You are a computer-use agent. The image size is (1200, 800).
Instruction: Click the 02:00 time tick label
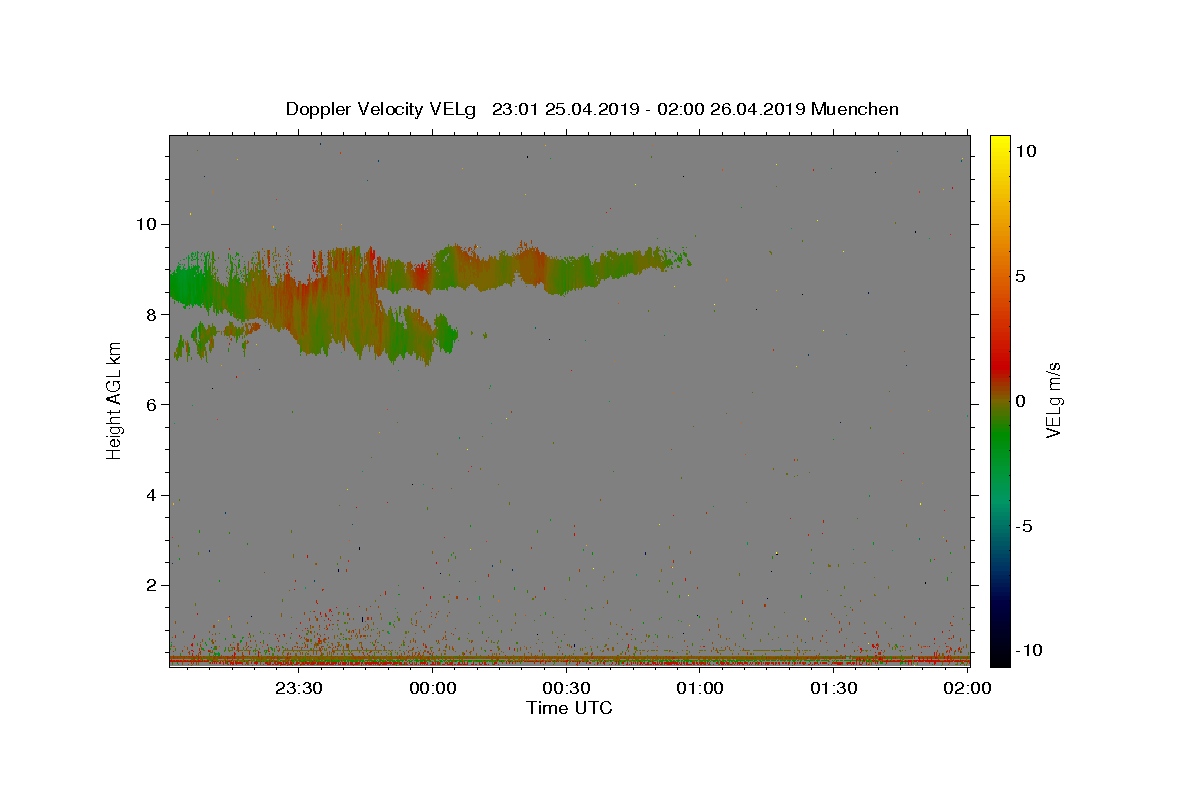coord(967,688)
